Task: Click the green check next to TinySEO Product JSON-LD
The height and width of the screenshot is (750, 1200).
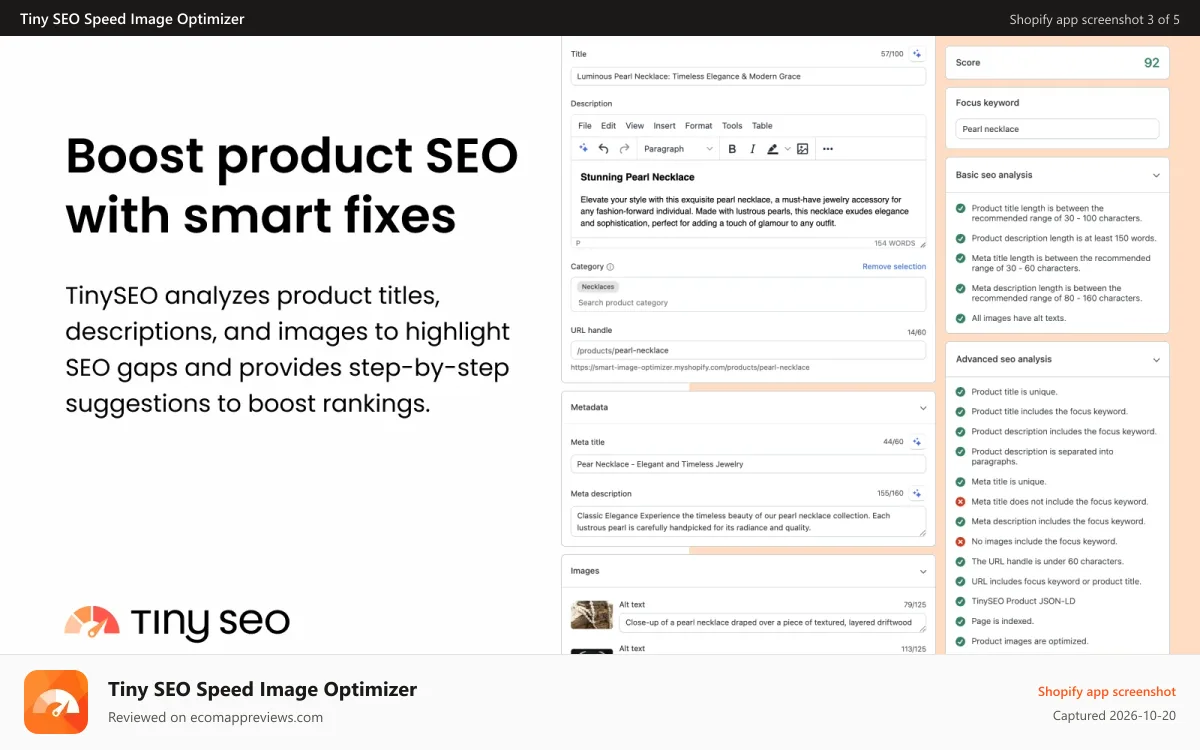Action: pyautogui.click(x=961, y=601)
